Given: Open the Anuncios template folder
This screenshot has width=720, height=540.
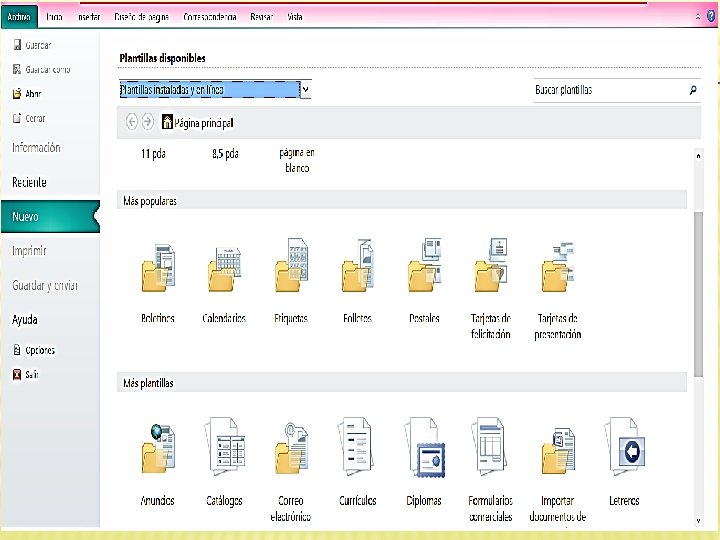Looking at the screenshot, I should click(158, 449).
